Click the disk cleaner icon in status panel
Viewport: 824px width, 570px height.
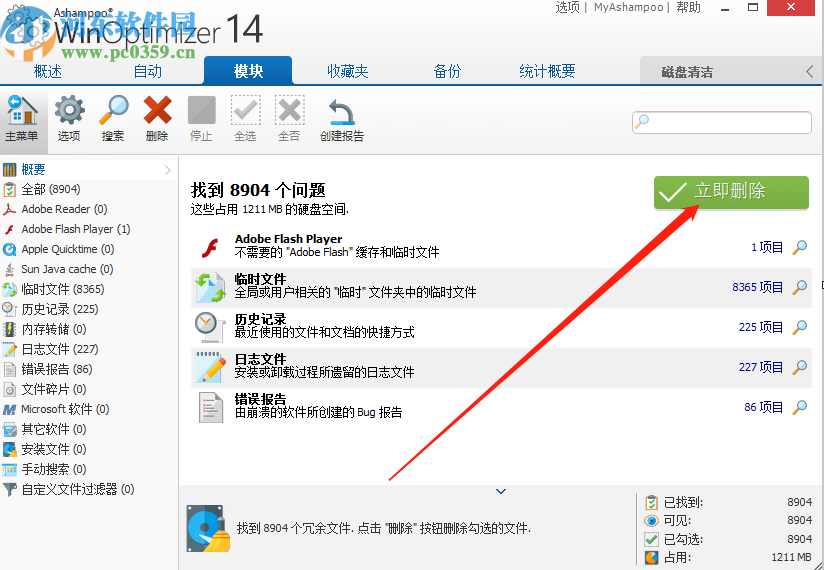(208, 528)
